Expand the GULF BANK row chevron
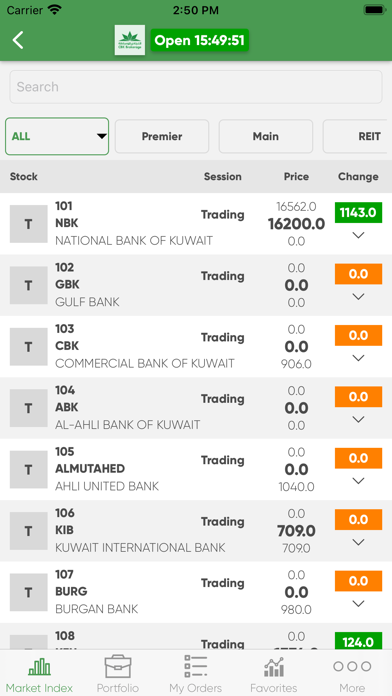Viewport: 392px width, 696px height. click(358, 297)
